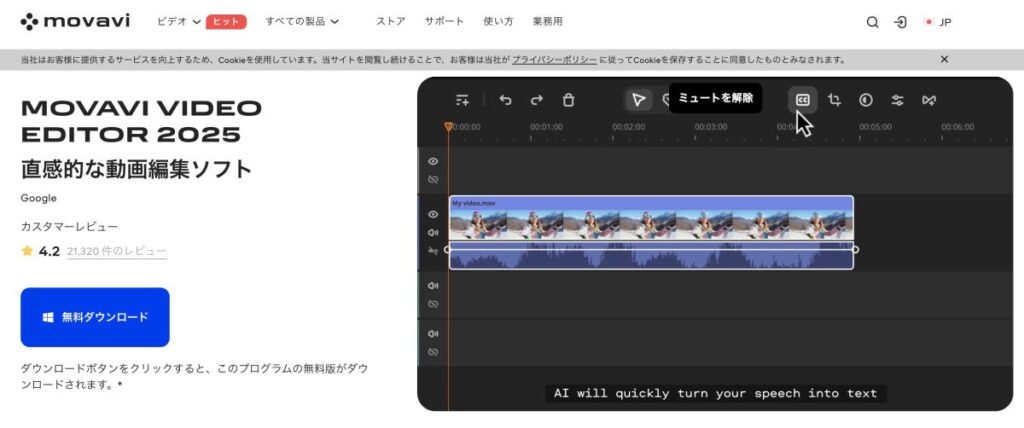Image resolution: width=1024 pixels, height=428 pixels.
Task: Click the "Google" text under the heading
Action: coord(39,198)
